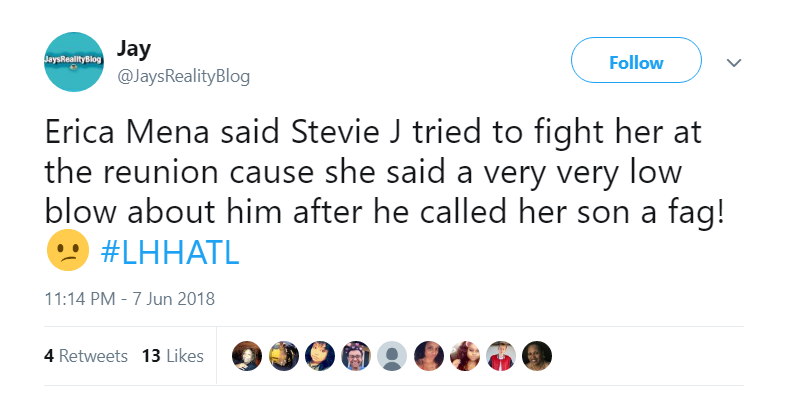Open liker avatar with dark blue background selfie

tap(320, 356)
